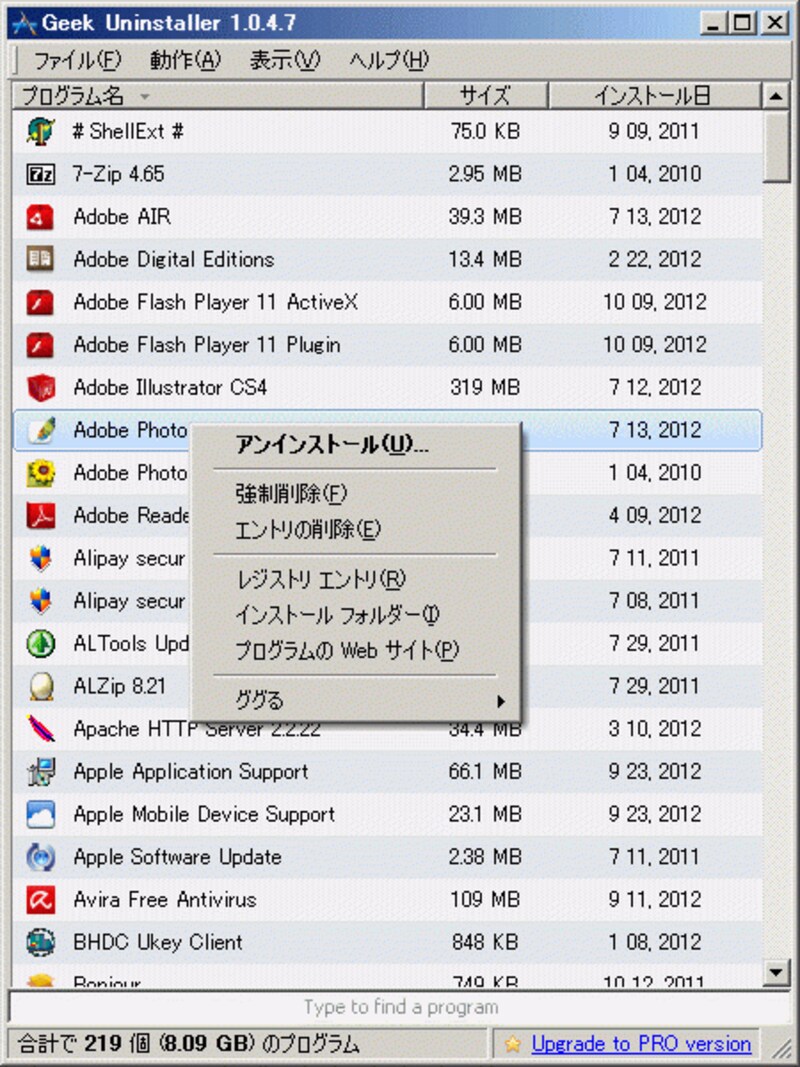Close the Geek Uninstaller window
Image resolution: width=800 pixels, height=1067 pixels.
point(775,24)
